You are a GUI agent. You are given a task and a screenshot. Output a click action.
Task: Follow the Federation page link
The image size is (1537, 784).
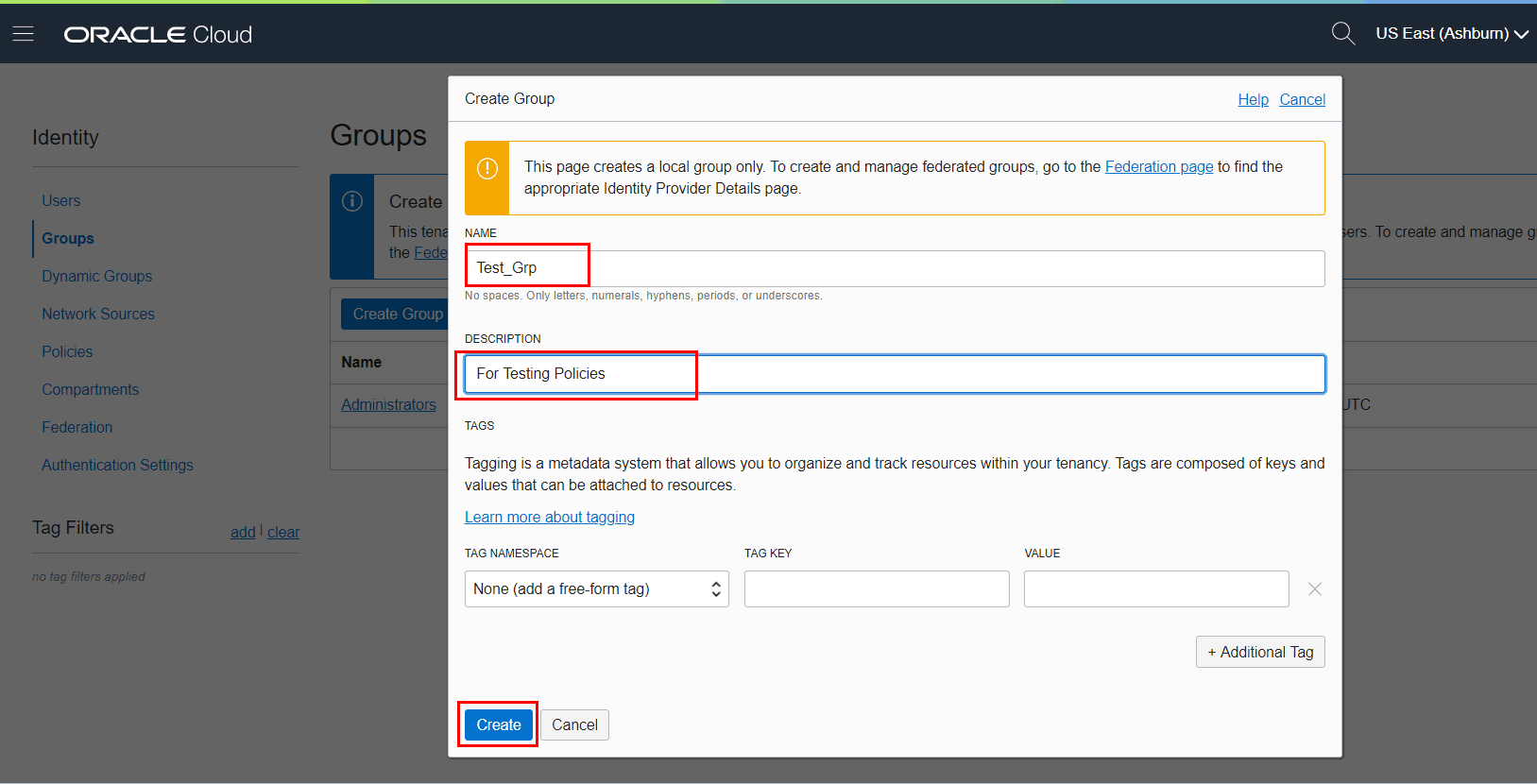(1158, 166)
